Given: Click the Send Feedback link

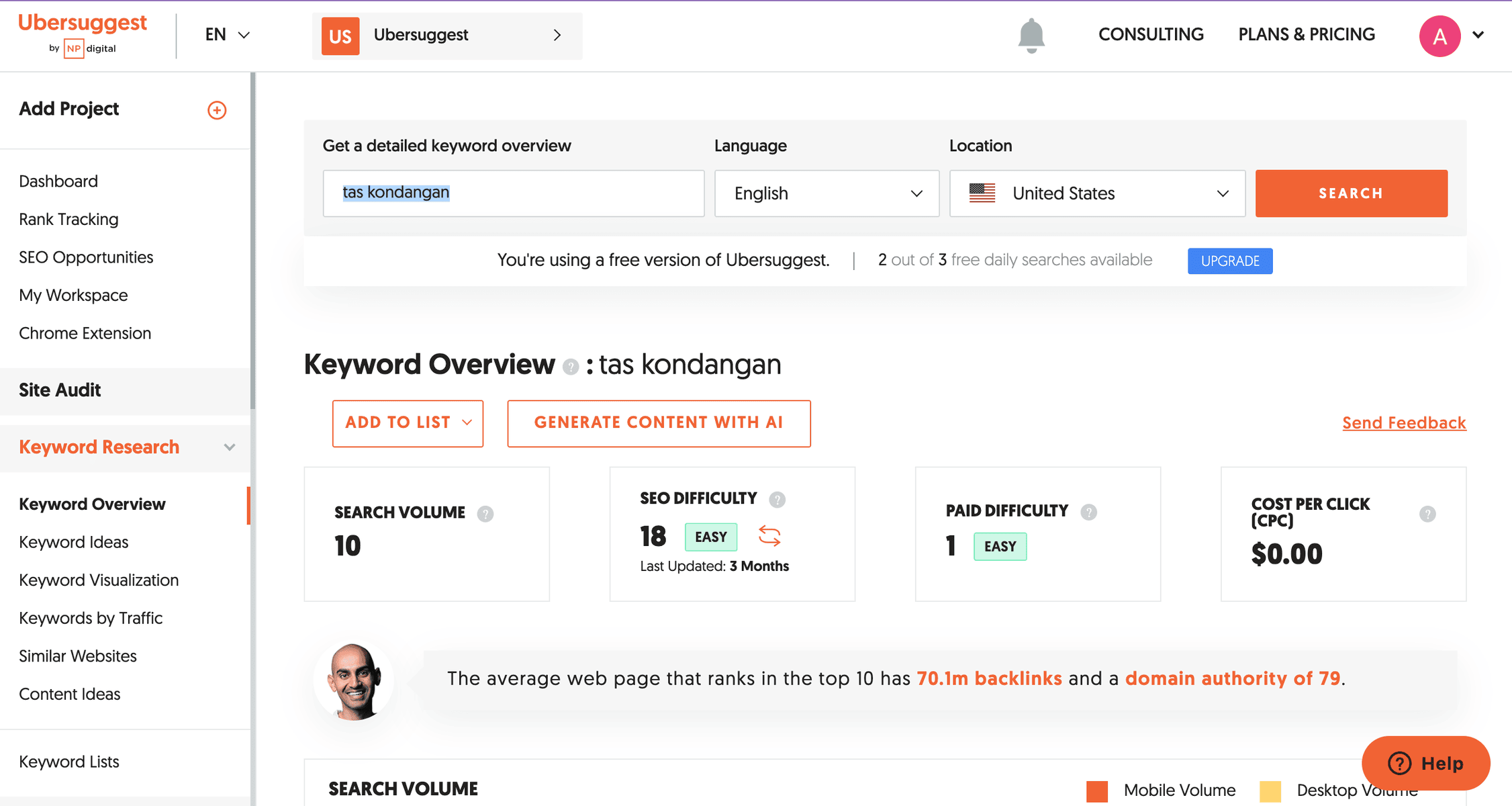Looking at the screenshot, I should click(1404, 423).
